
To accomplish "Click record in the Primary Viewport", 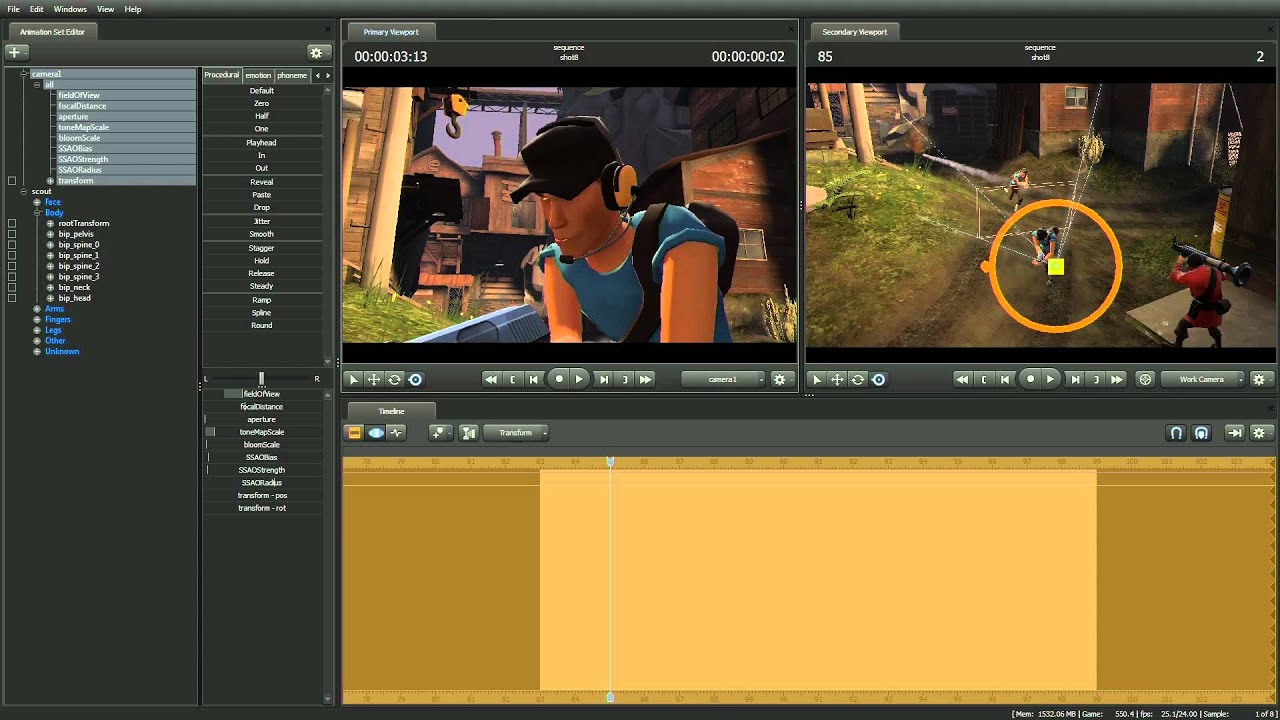I will click(x=559, y=380).
